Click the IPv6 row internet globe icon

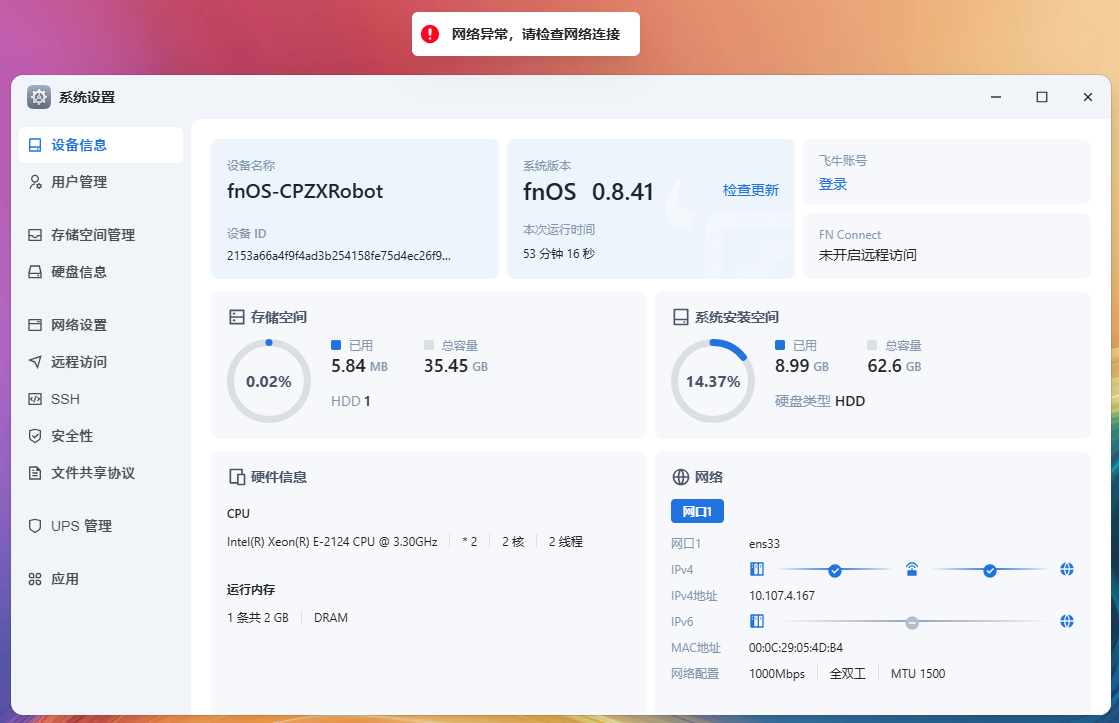tap(1067, 621)
